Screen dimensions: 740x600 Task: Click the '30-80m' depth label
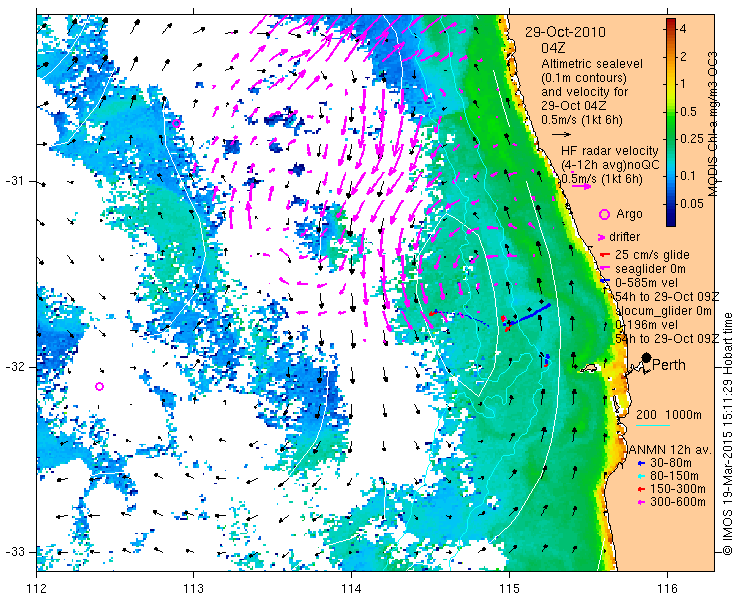click(x=671, y=463)
